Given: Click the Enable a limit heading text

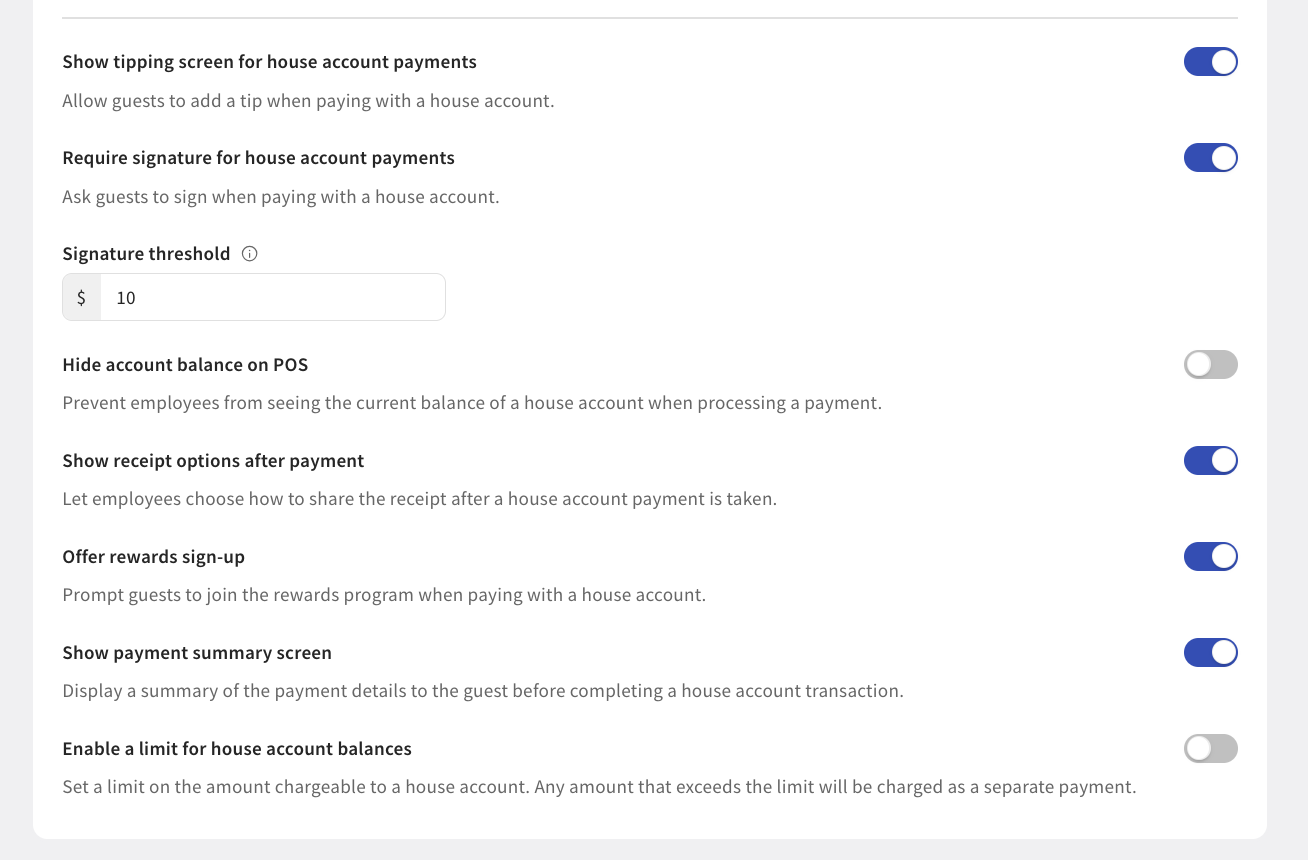Looking at the screenshot, I should coord(237,749).
